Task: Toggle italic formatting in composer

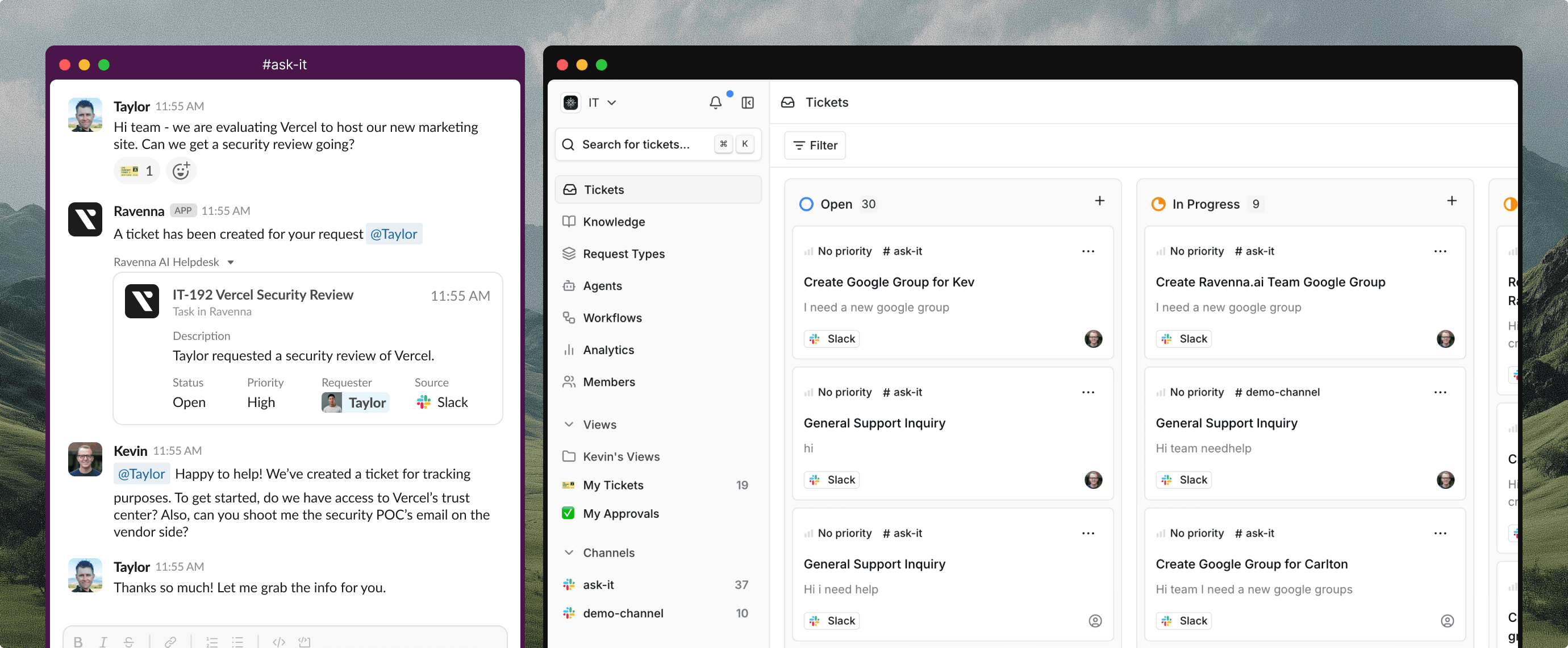Action: [103, 641]
